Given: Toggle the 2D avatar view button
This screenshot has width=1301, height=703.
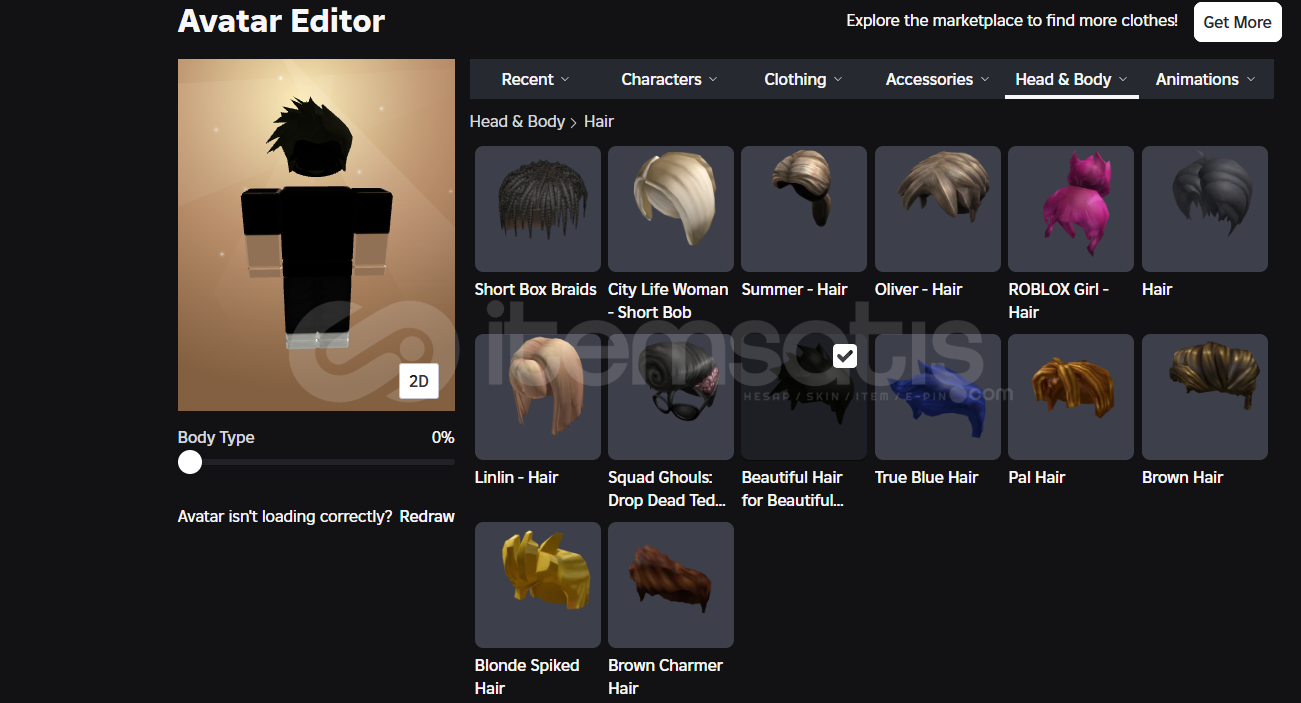Looking at the screenshot, I should tap(419, 381).
